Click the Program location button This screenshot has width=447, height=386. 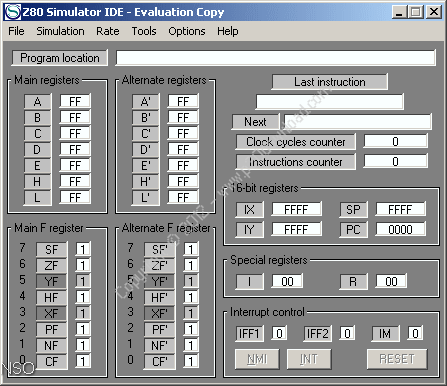(x=60, y=58)
